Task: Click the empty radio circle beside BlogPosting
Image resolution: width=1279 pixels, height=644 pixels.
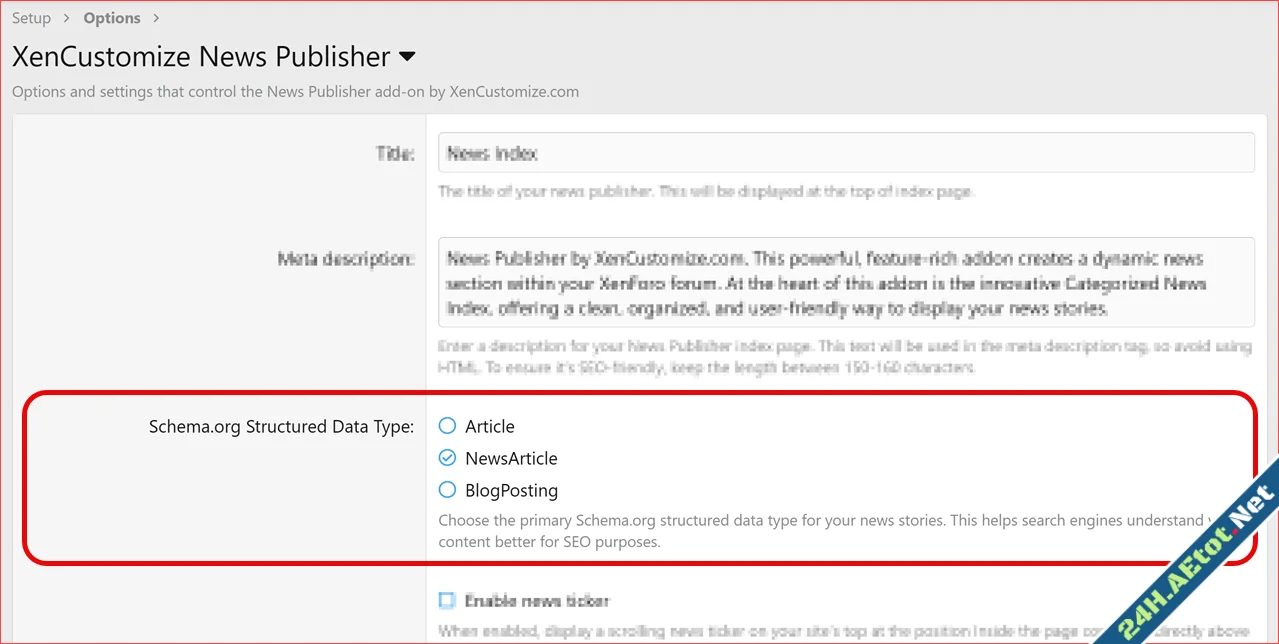Action: [446, 490]
